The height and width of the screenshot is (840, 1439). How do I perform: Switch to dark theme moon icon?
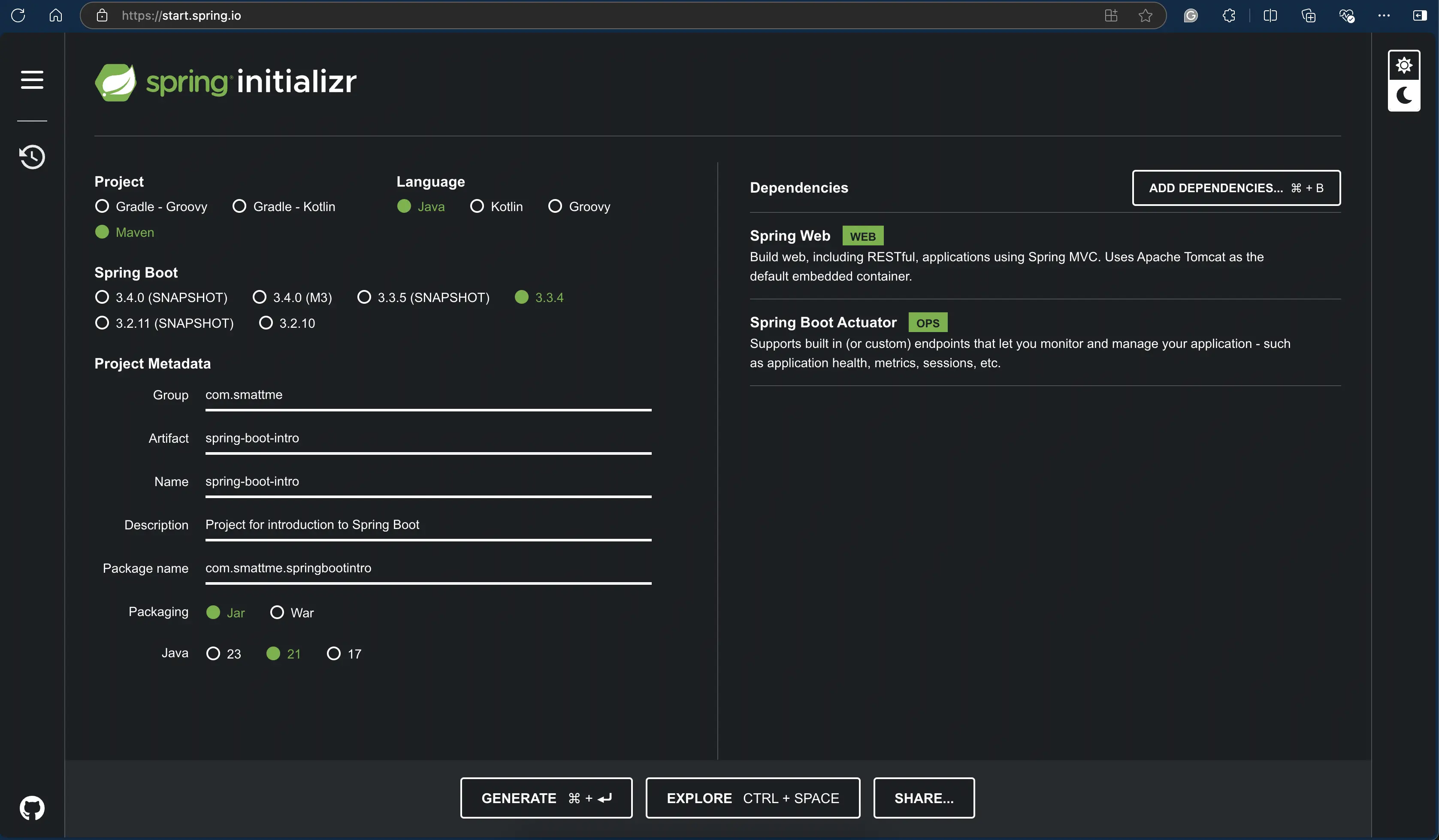coord(1404,95)
